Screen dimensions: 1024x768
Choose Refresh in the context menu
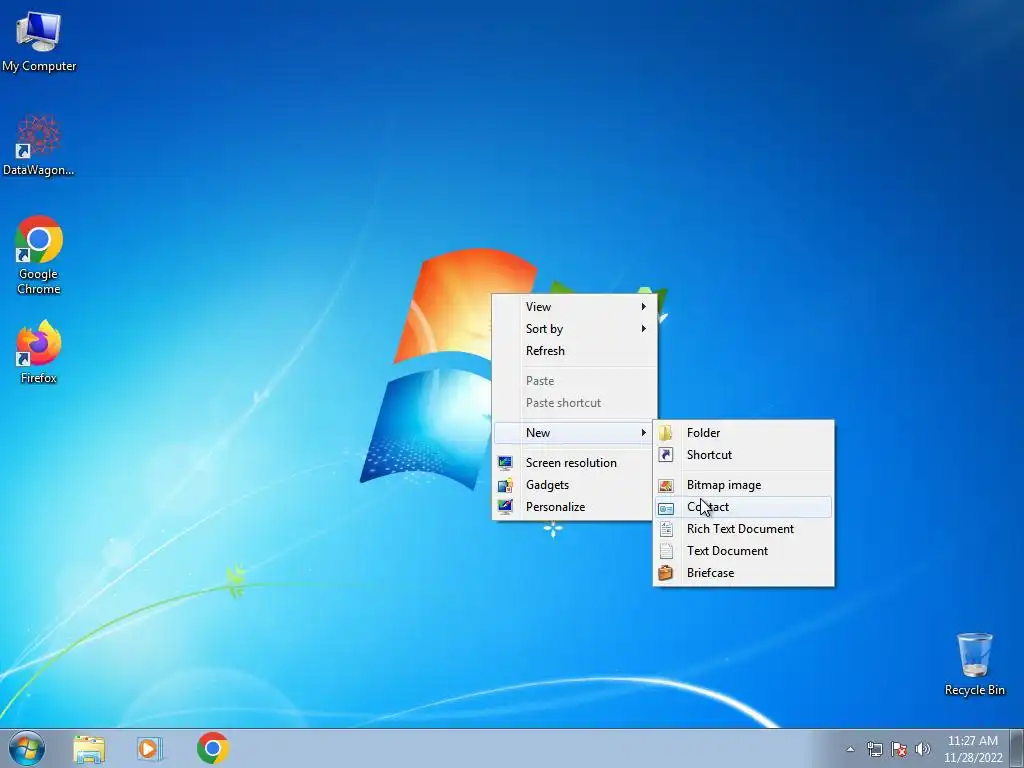(x=574, y=351)
